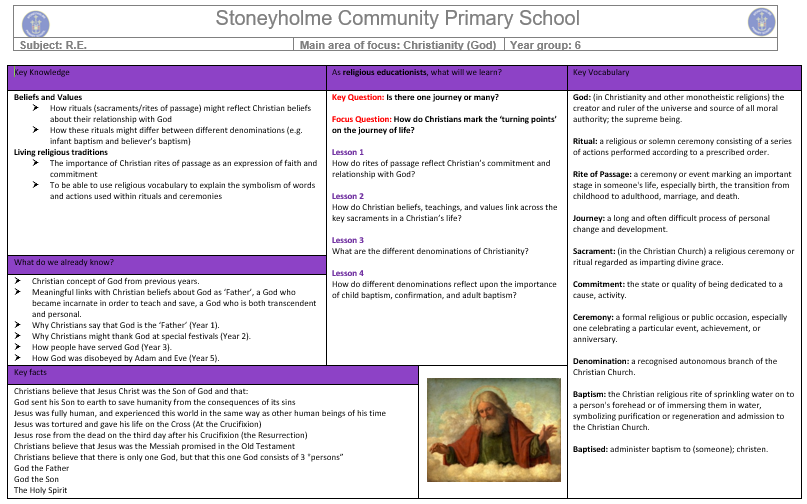Select the 'Subject: R.E.' header cell
The image size is (807, 504).
pos(50,45)
